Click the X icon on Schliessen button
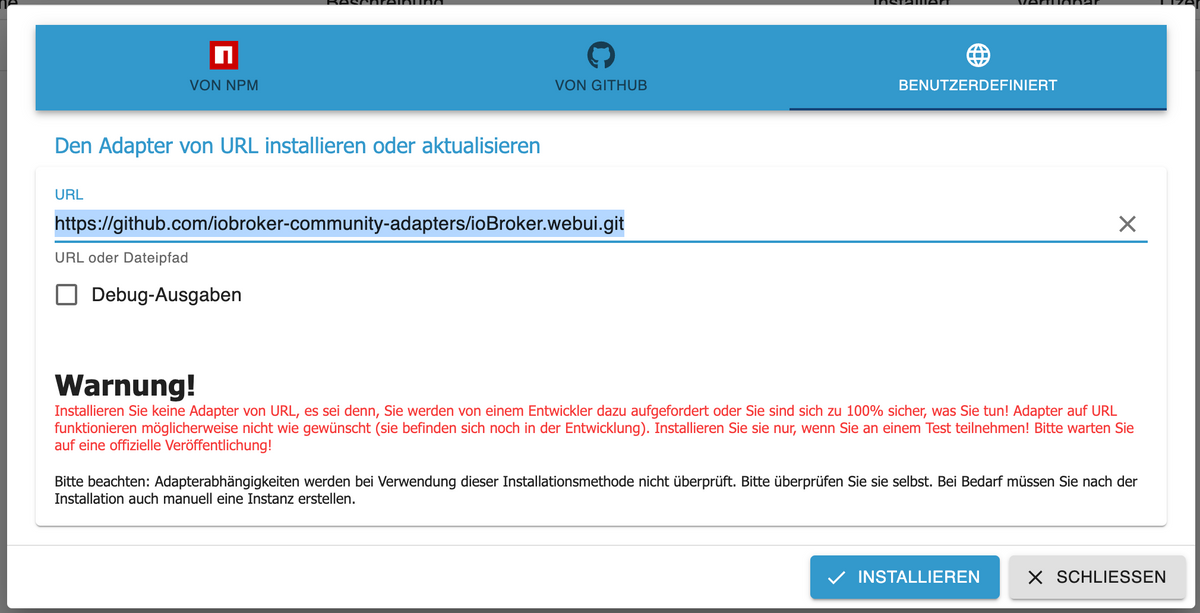1200x613 pixels. click(x=1035, y=577)
